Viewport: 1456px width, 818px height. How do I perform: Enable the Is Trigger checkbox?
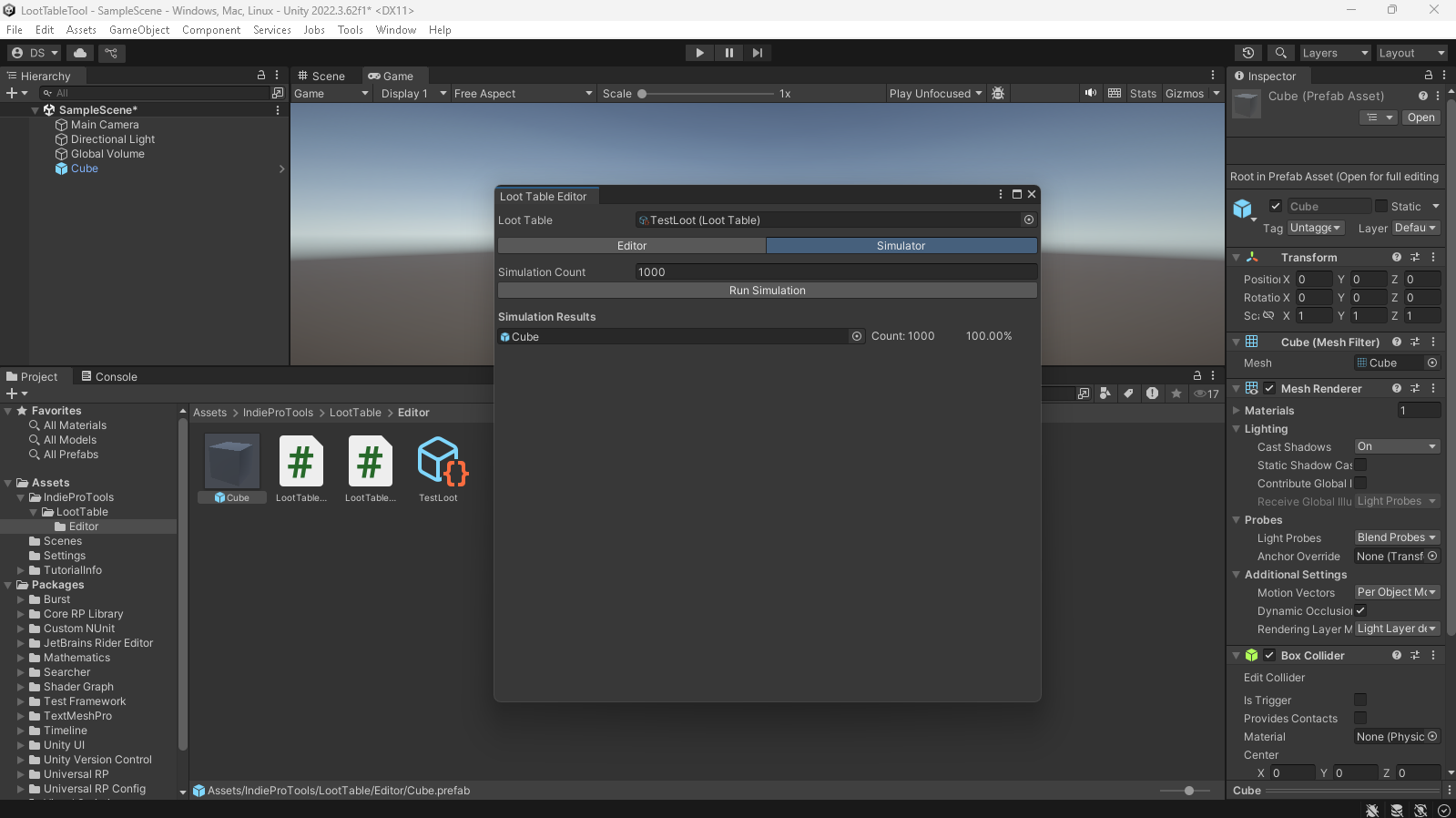[x=1360, y=700]
